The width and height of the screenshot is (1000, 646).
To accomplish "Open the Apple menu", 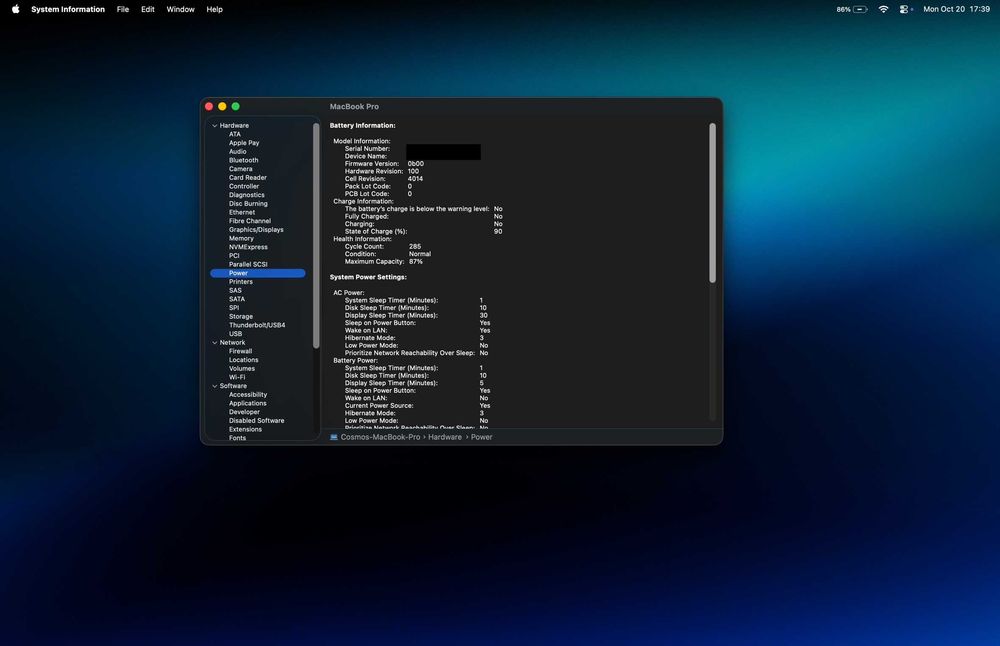I will point(15,9).
